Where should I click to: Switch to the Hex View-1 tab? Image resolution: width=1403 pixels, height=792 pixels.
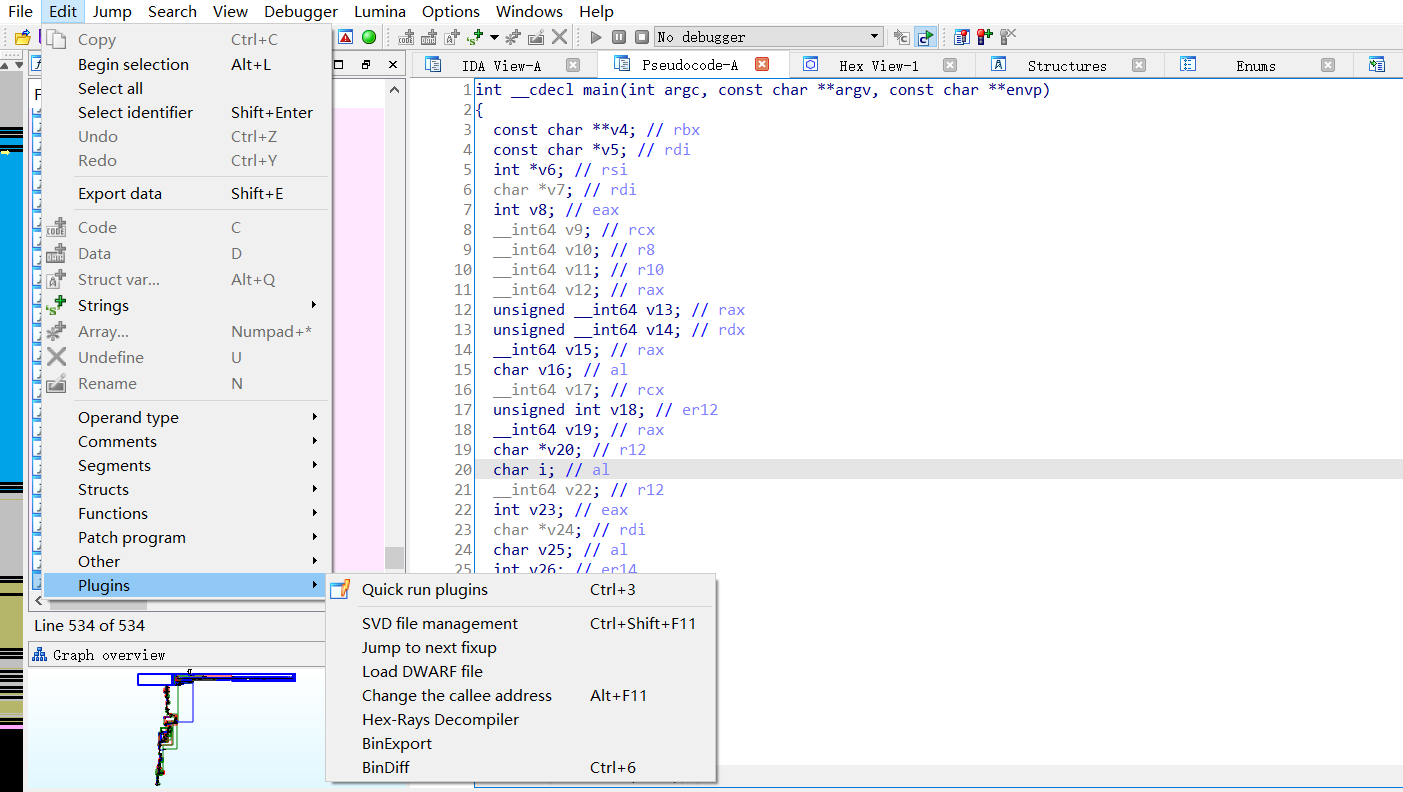(x=878, y=65)
